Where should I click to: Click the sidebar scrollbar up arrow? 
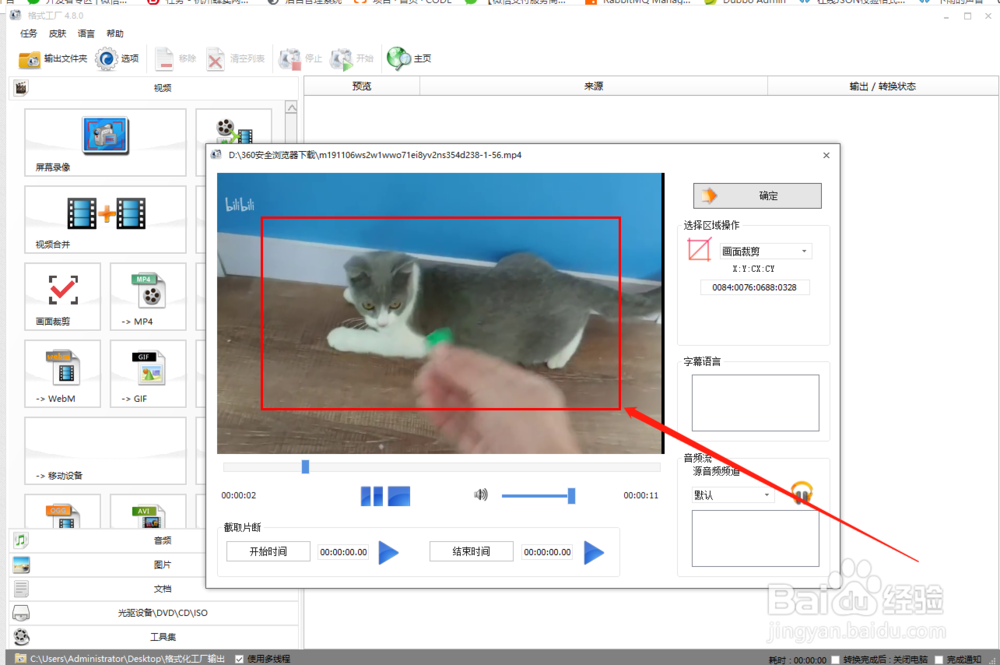[x=291, y=108]
